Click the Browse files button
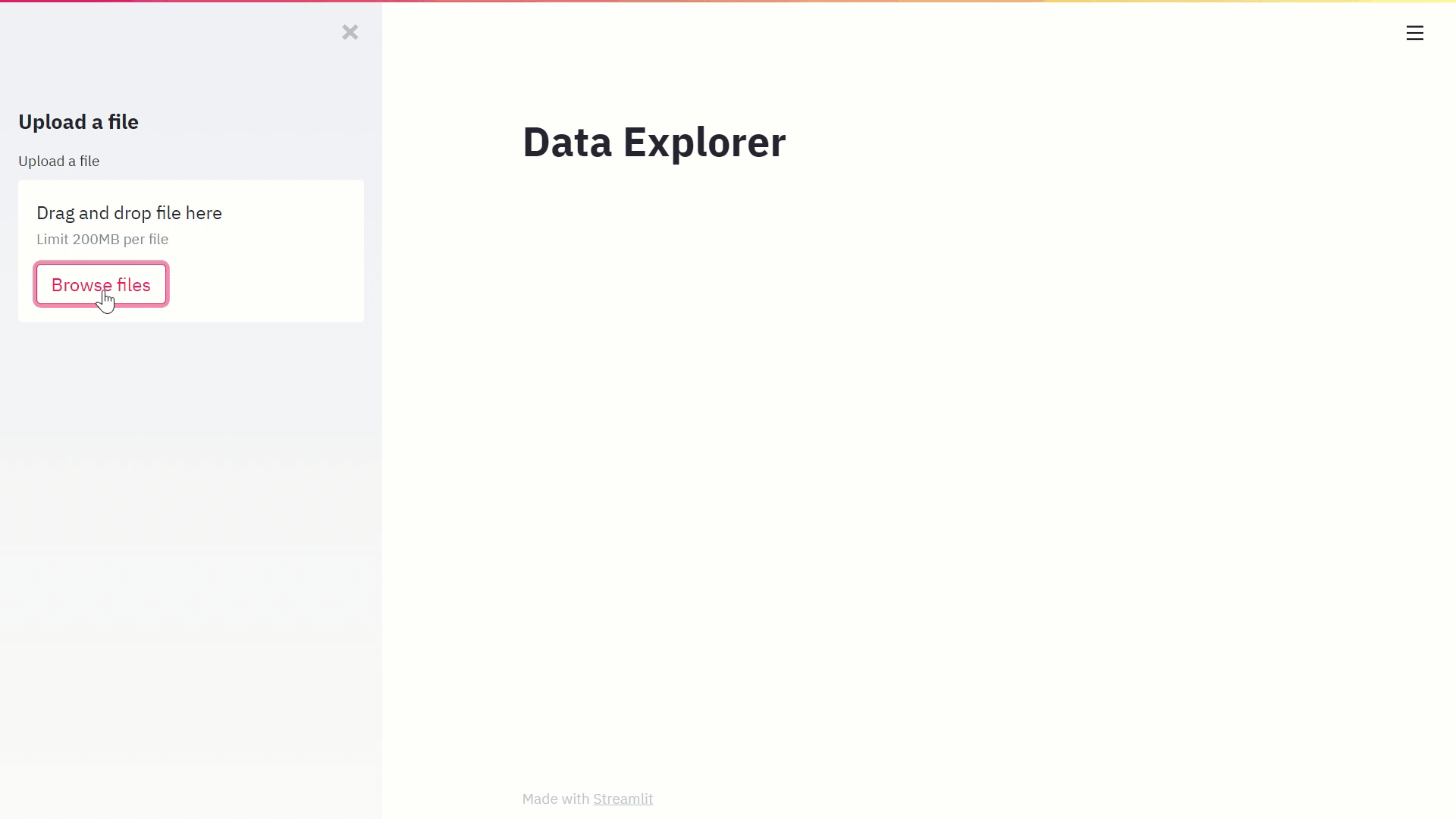Viewport: 1456px width, 819px height. (101, 284)
